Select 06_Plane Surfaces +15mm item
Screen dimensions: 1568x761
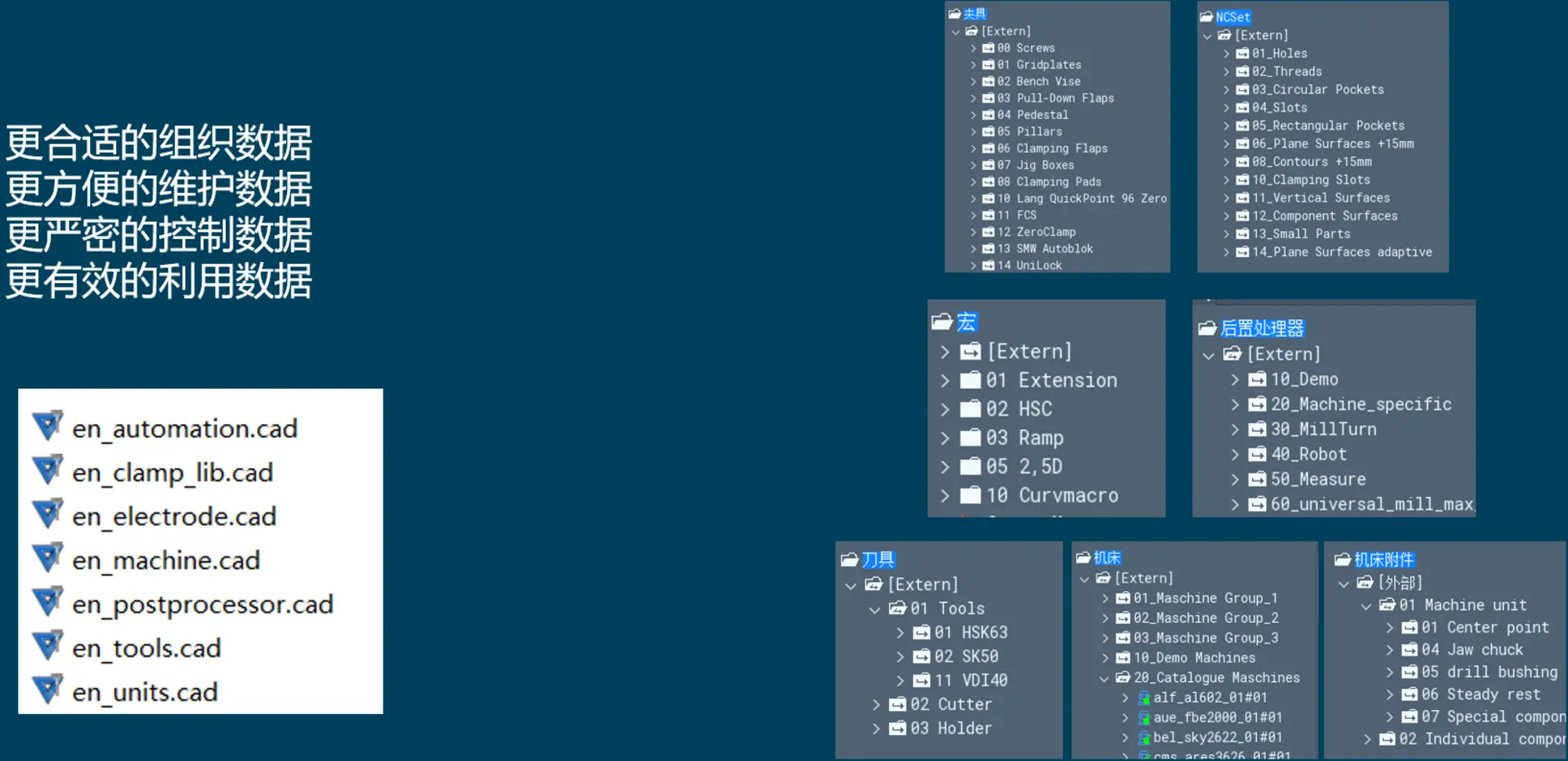1333,143
